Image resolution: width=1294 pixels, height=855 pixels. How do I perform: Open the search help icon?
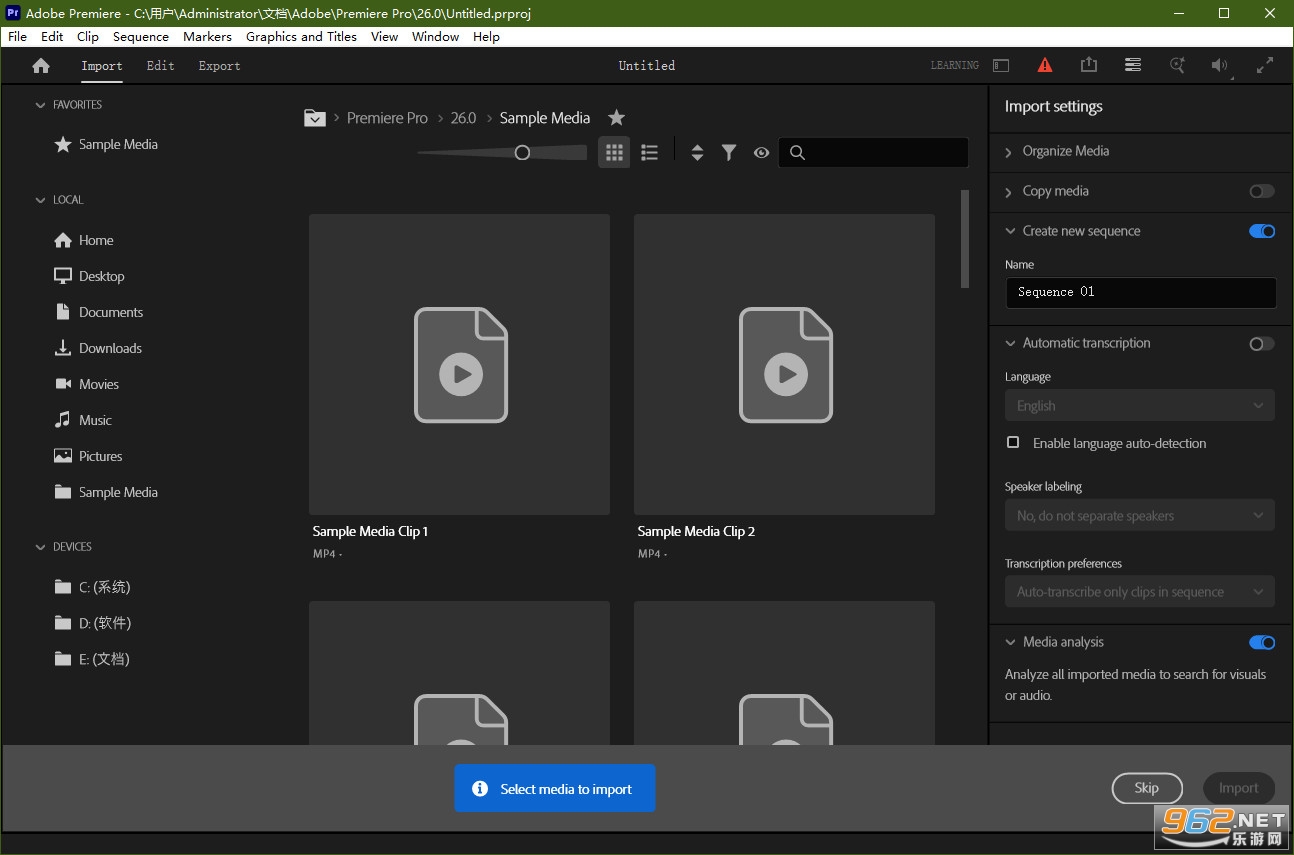point(1177,65)
